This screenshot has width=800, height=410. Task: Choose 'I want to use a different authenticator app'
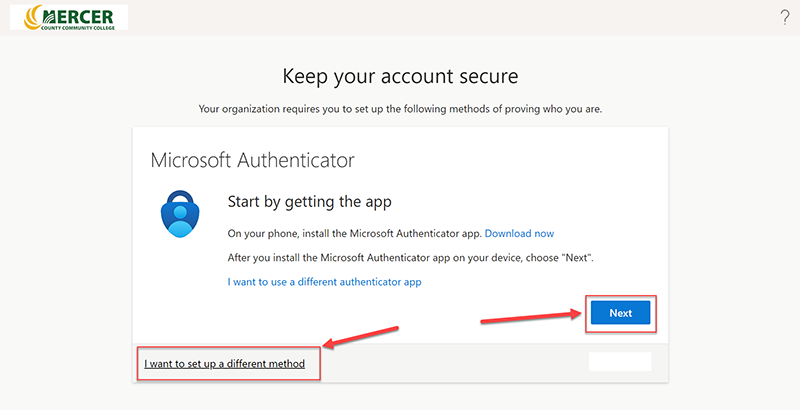tap(325, 282)
